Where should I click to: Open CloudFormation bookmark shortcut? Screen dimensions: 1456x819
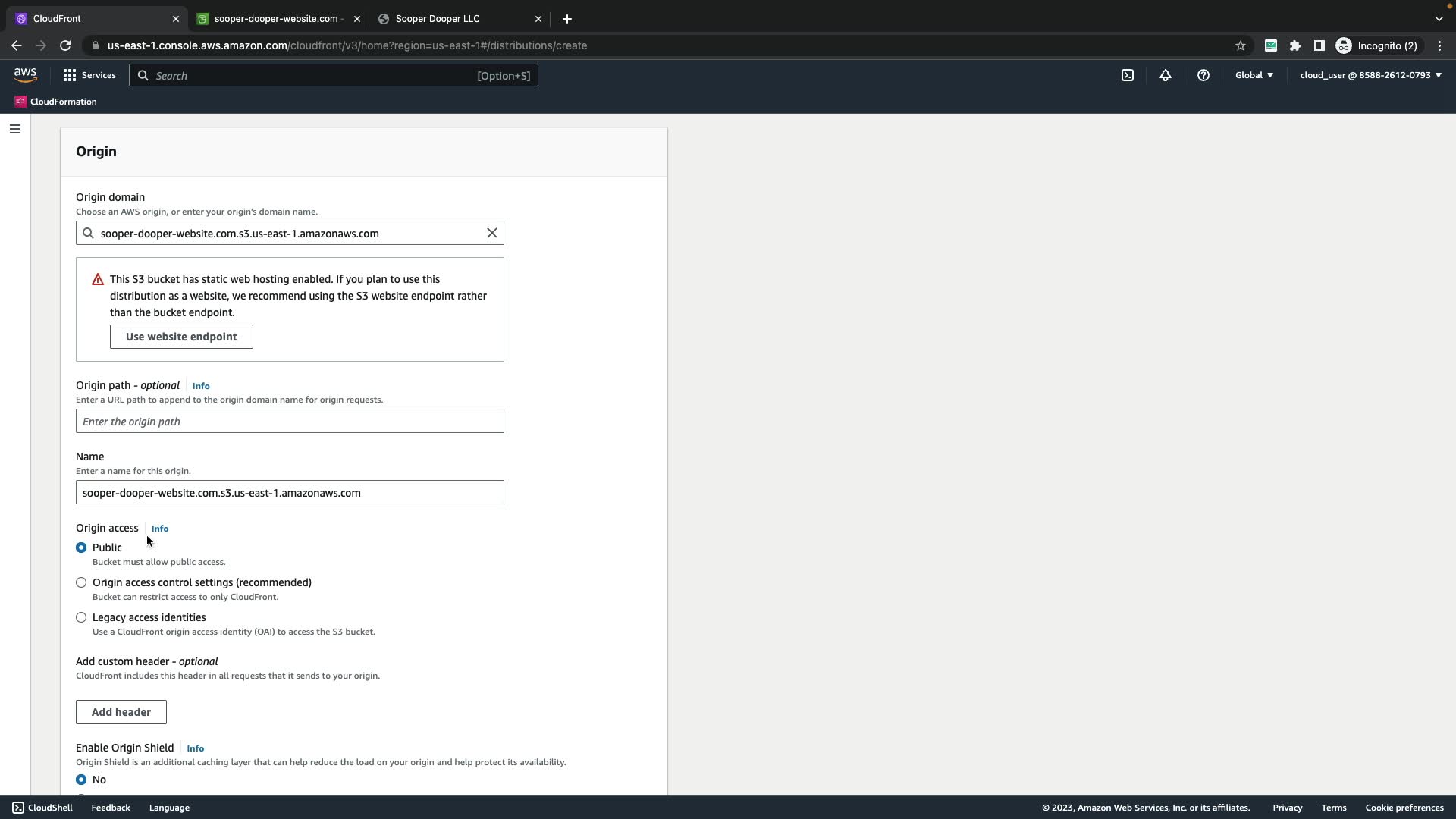pos(56,102)
